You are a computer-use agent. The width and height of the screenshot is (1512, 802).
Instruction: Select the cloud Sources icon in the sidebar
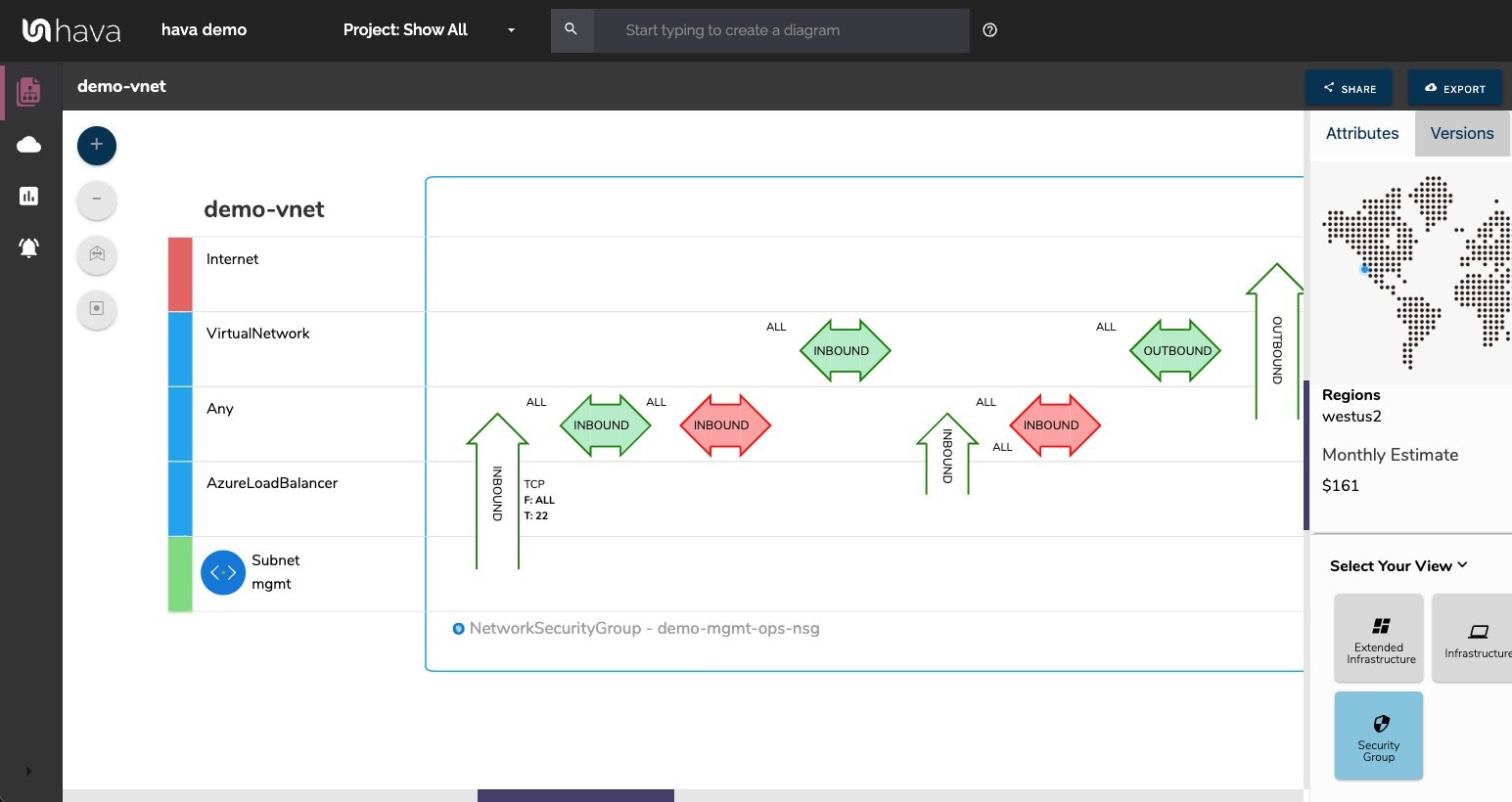(29, 144)
